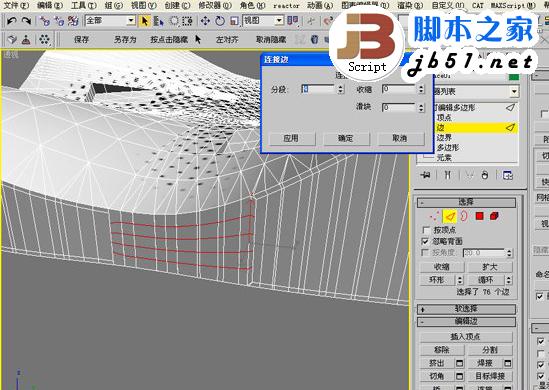Click the green object color swatch
The width and height of the screenshot is (549, 390).
514,77
